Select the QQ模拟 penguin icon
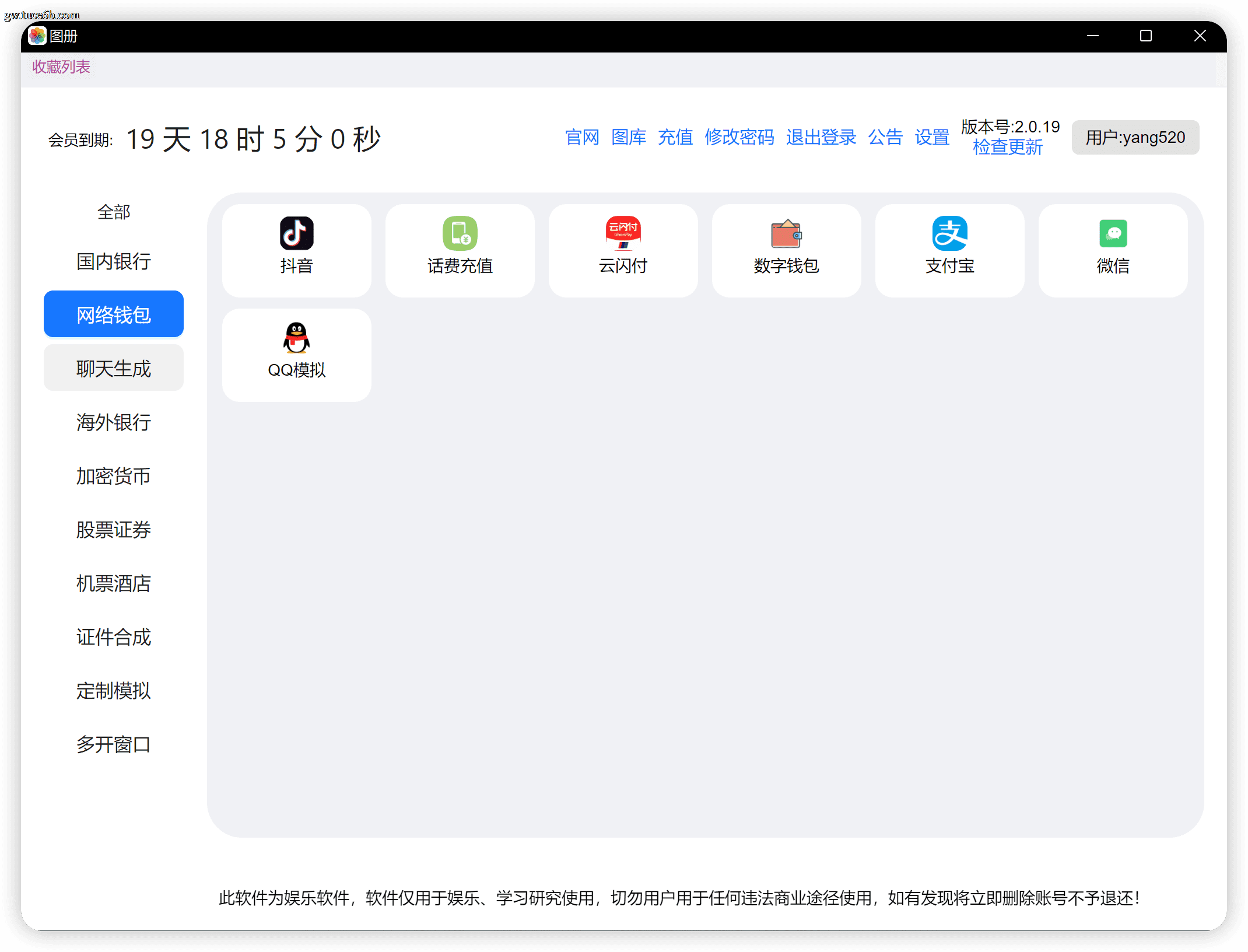The height and width of the screenshot is (952, 1248). click(x=296, y=338)
